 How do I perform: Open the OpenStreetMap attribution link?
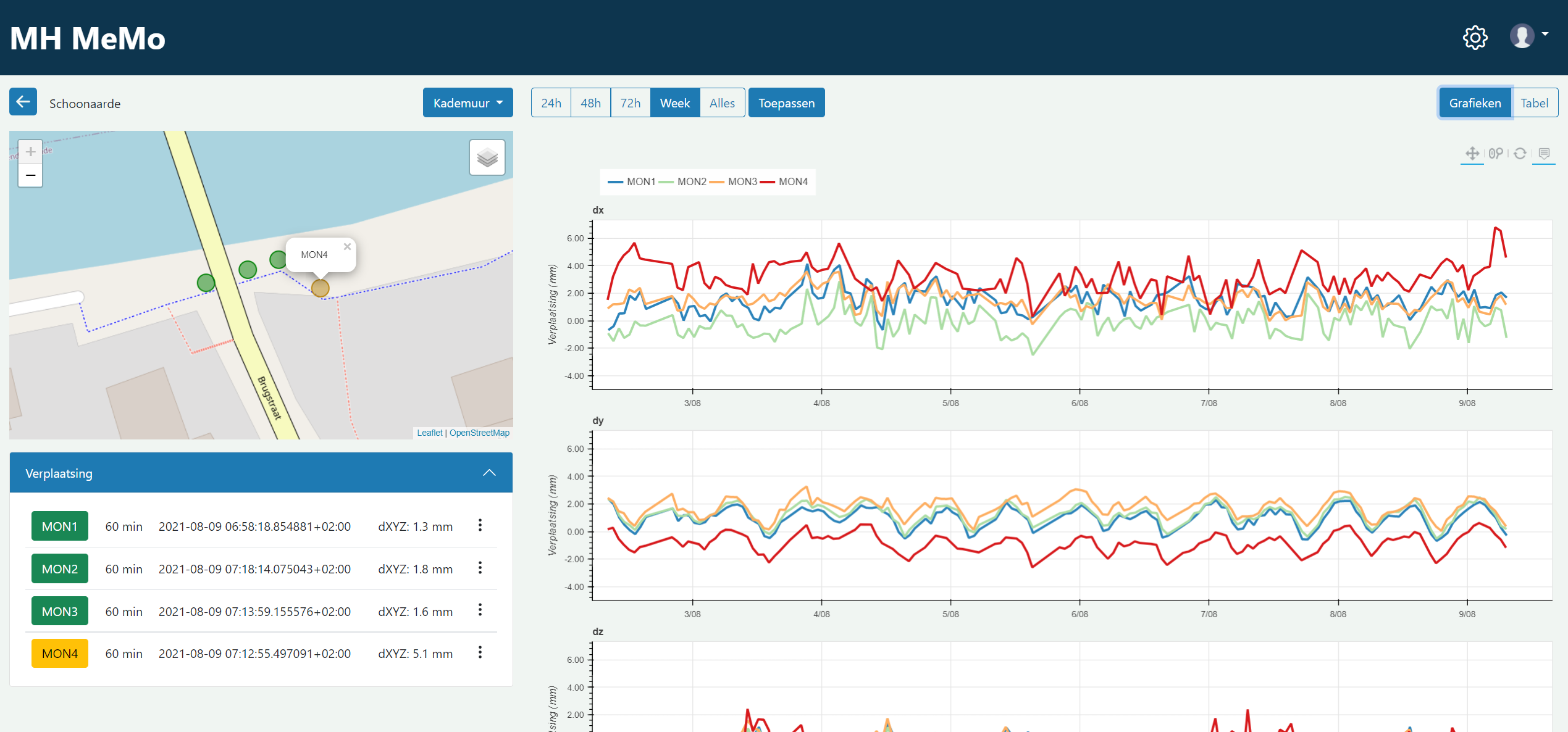479,433
